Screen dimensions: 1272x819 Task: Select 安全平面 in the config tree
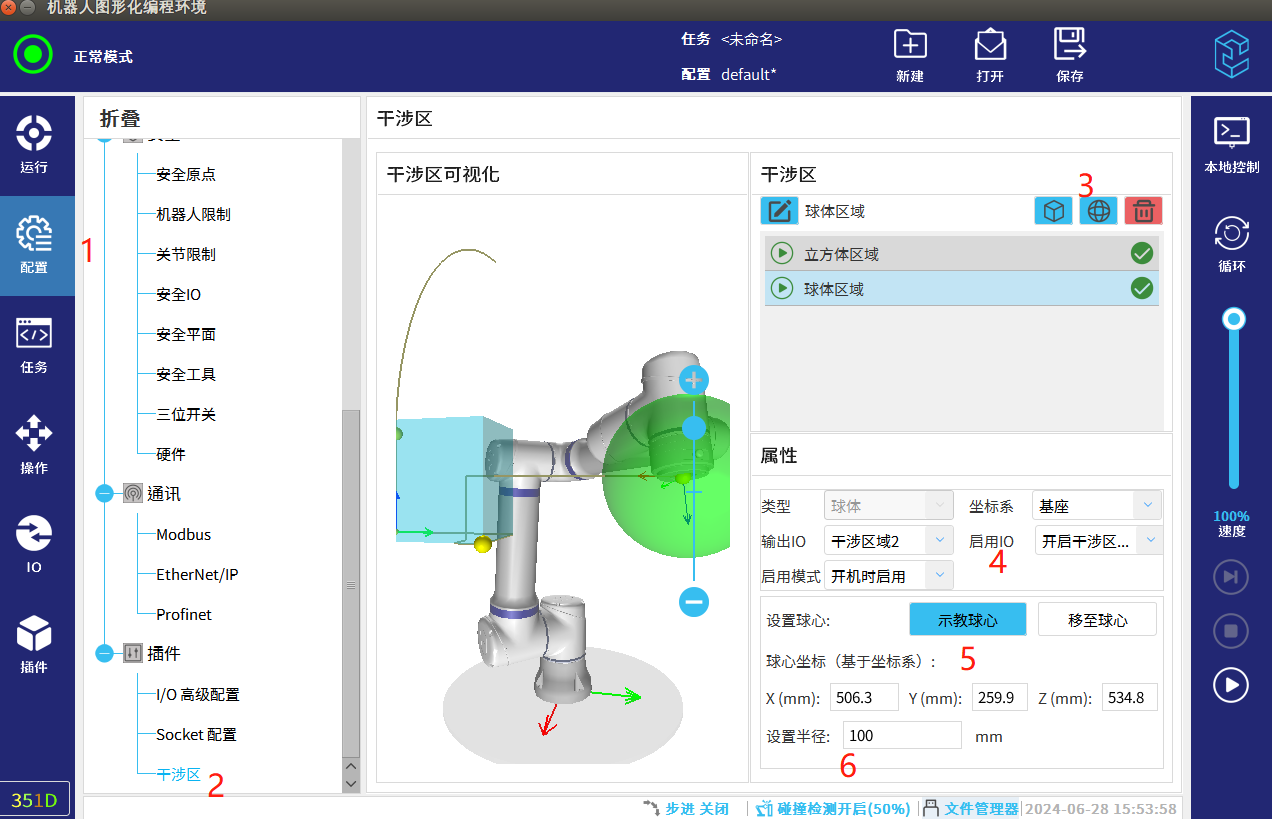click(186, 335)
